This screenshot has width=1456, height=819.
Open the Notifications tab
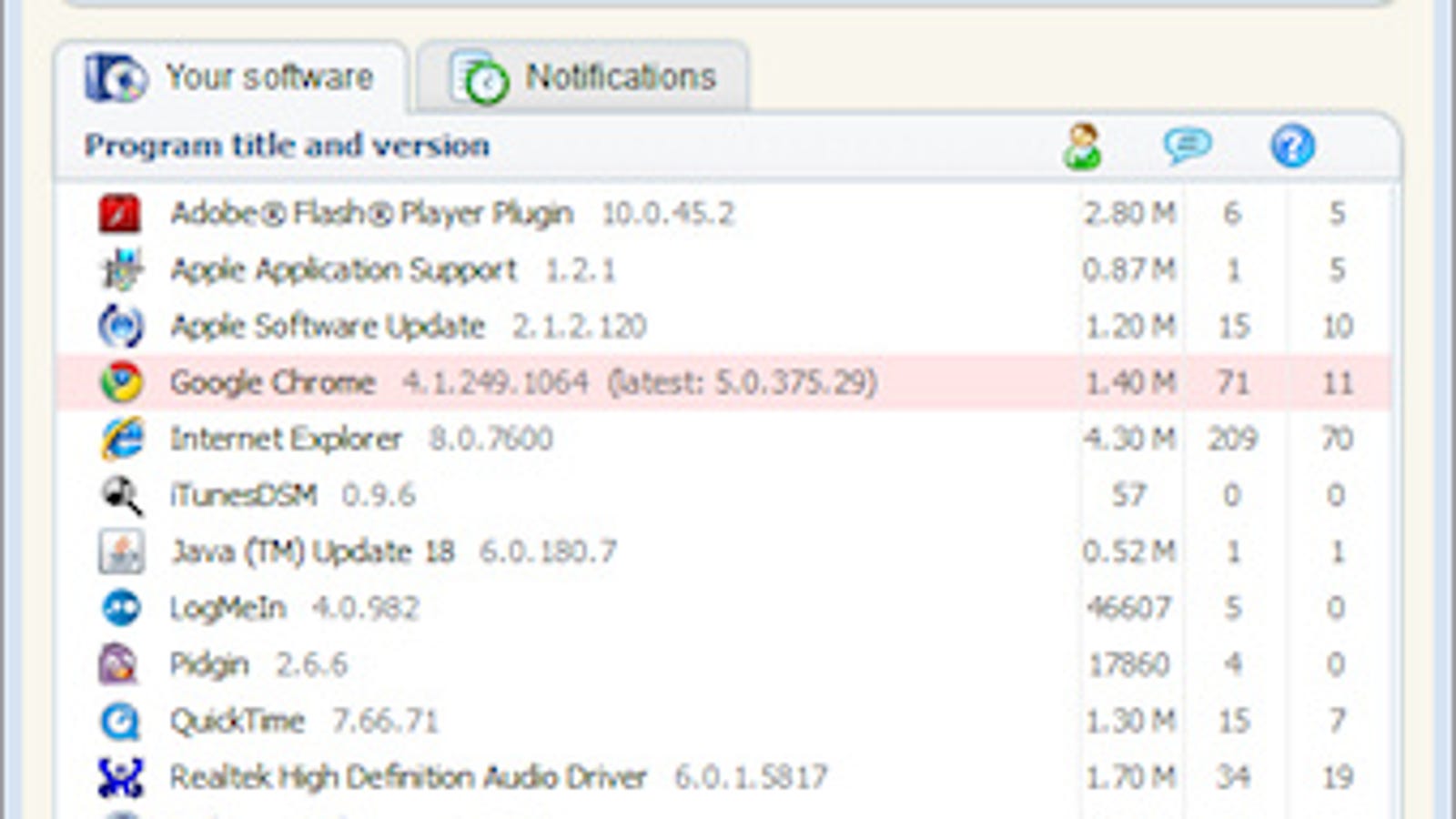[582, 77]
